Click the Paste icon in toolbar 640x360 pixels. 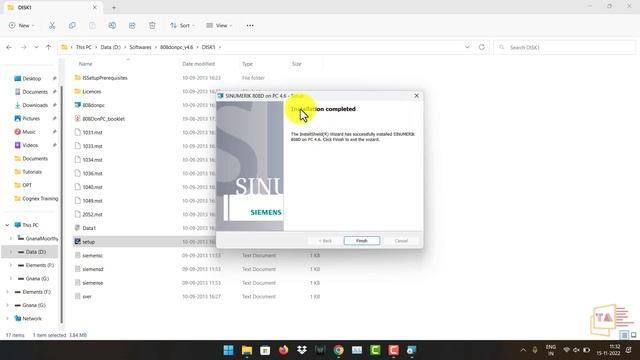pyautogui.click(x=92, y=25)
